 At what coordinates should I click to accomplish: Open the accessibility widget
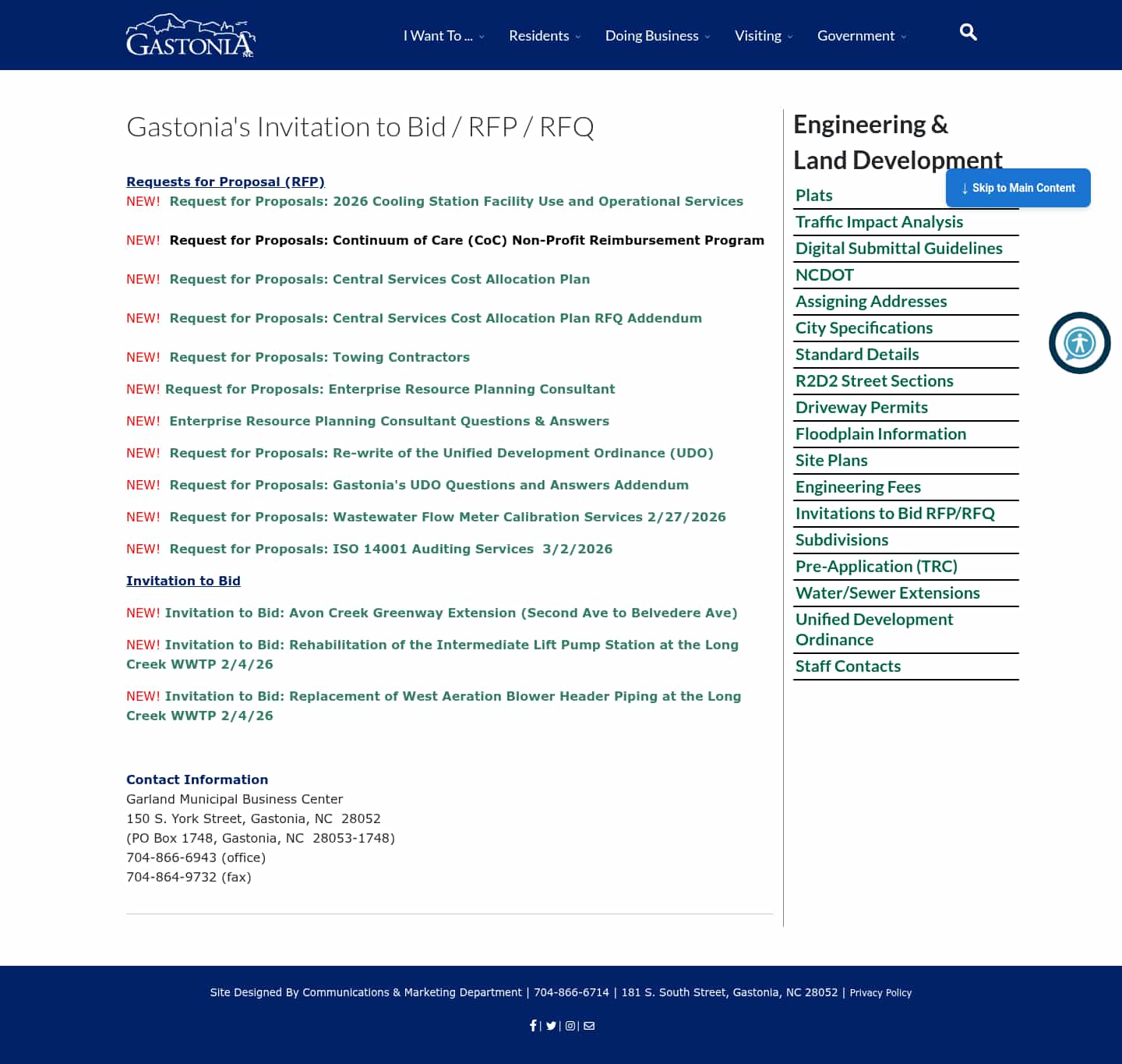[x=1079, y=343]
